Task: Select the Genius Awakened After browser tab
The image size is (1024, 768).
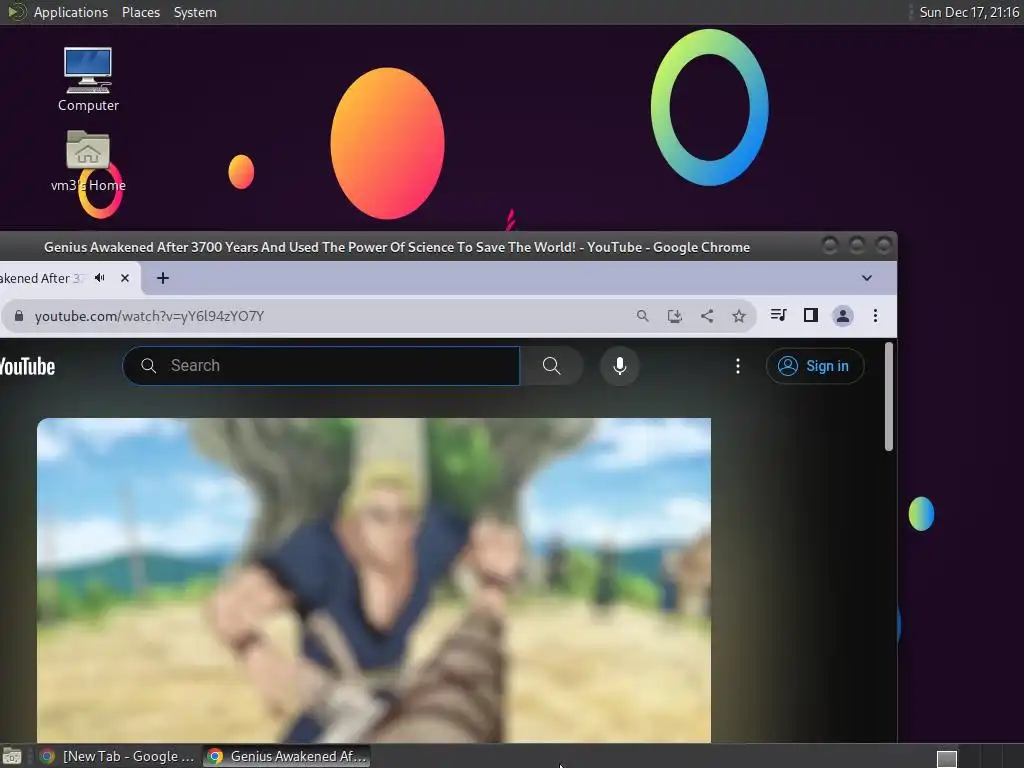Action: pos(69,278)
